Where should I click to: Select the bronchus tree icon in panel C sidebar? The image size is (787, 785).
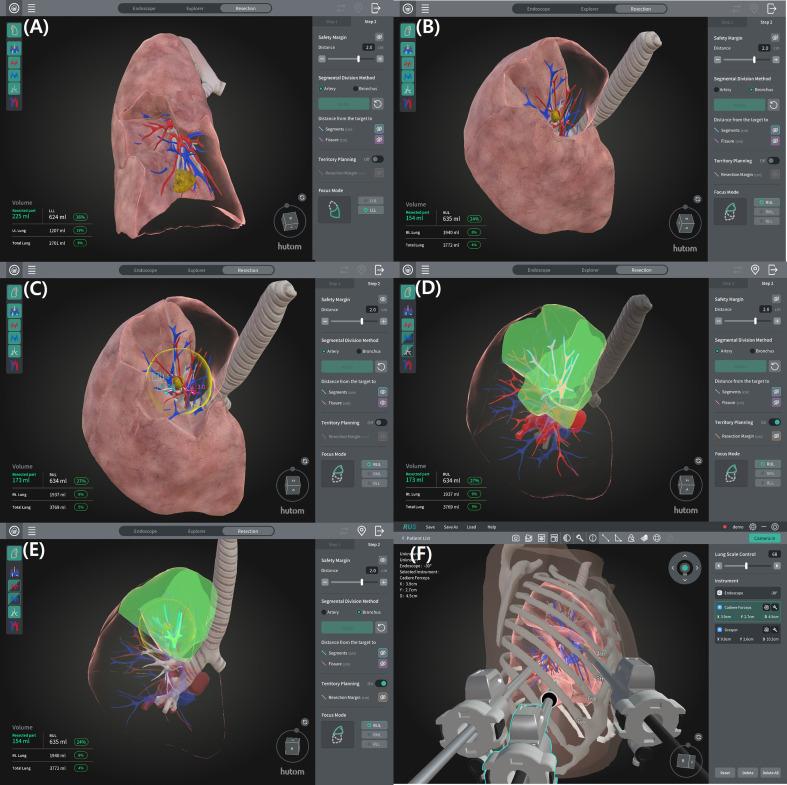[14, 351]
